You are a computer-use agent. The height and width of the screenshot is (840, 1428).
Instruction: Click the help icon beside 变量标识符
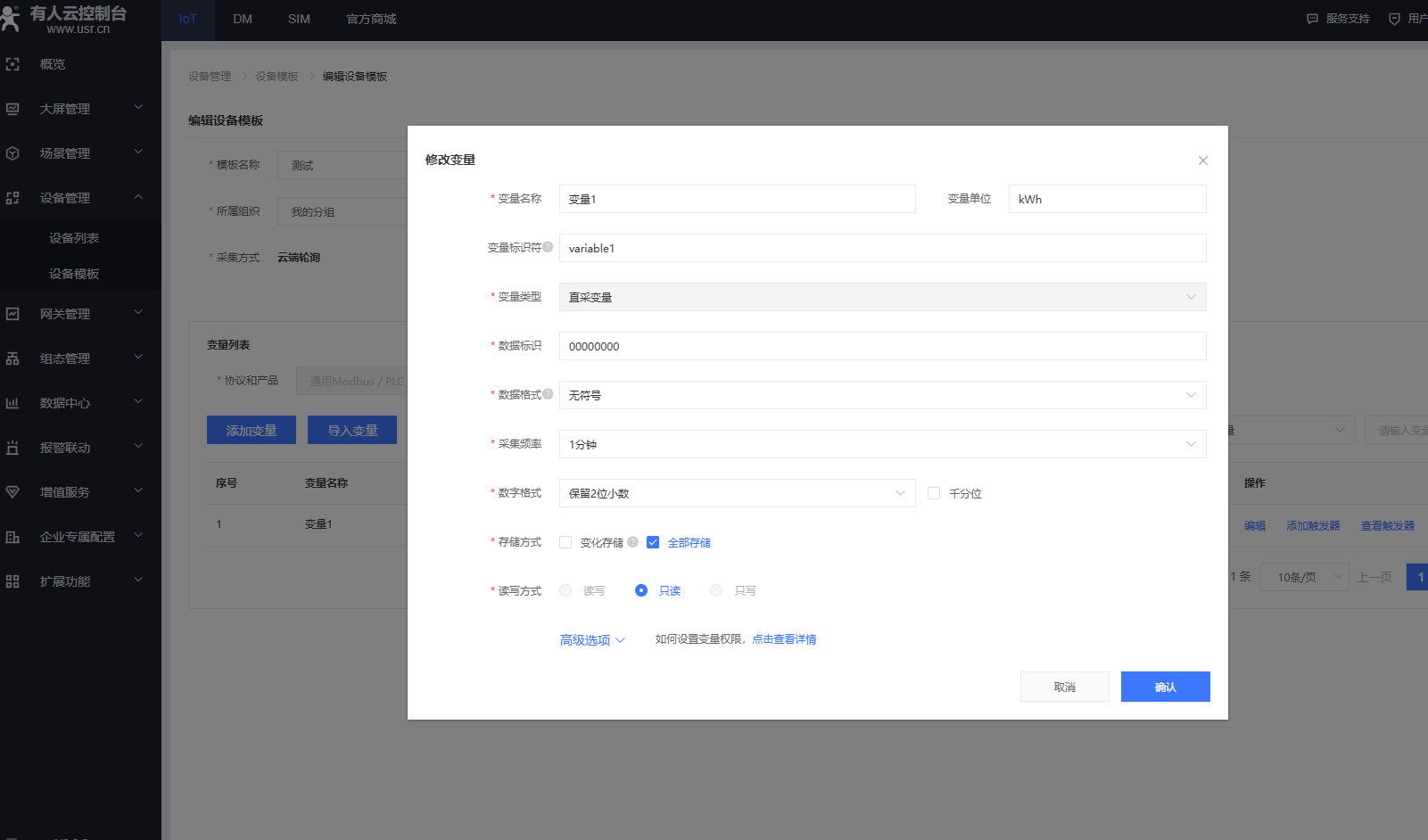click(x=548, y=247)
